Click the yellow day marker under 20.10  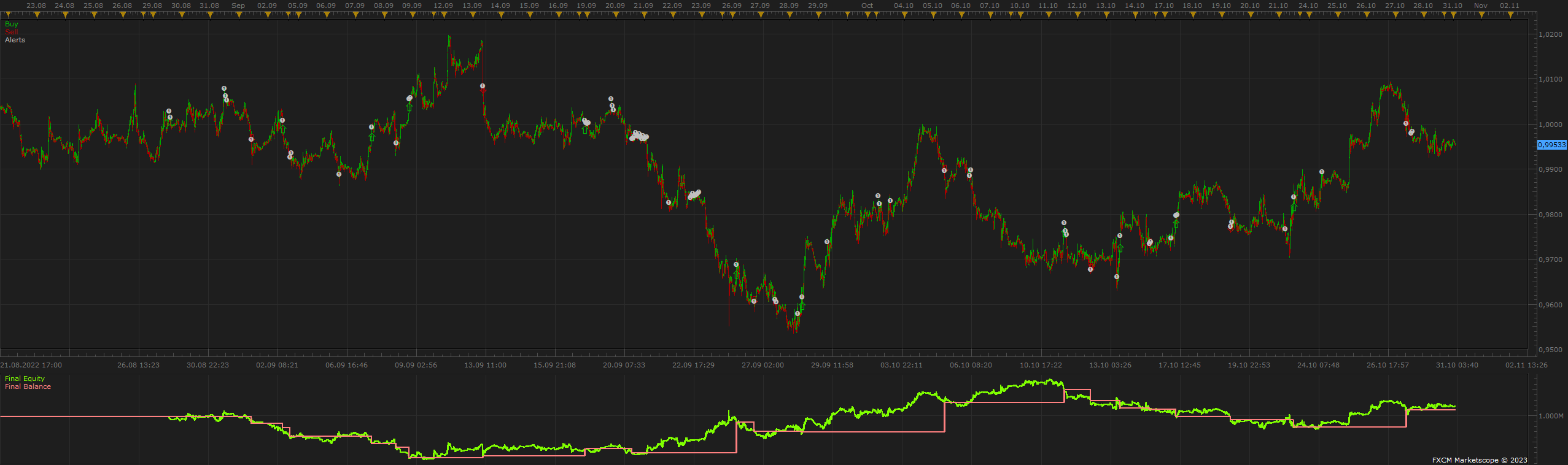tap(1250, 15)
